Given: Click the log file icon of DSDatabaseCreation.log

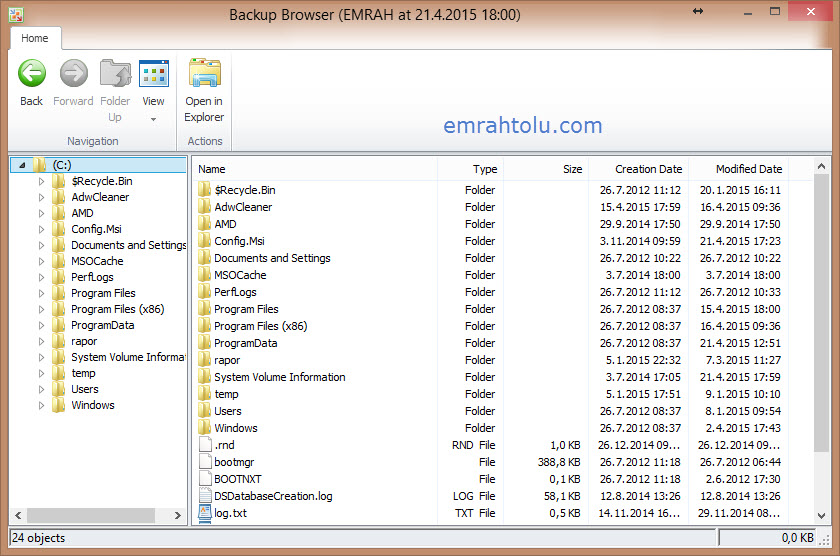Looking at the screenshot, I should (205, 495).
